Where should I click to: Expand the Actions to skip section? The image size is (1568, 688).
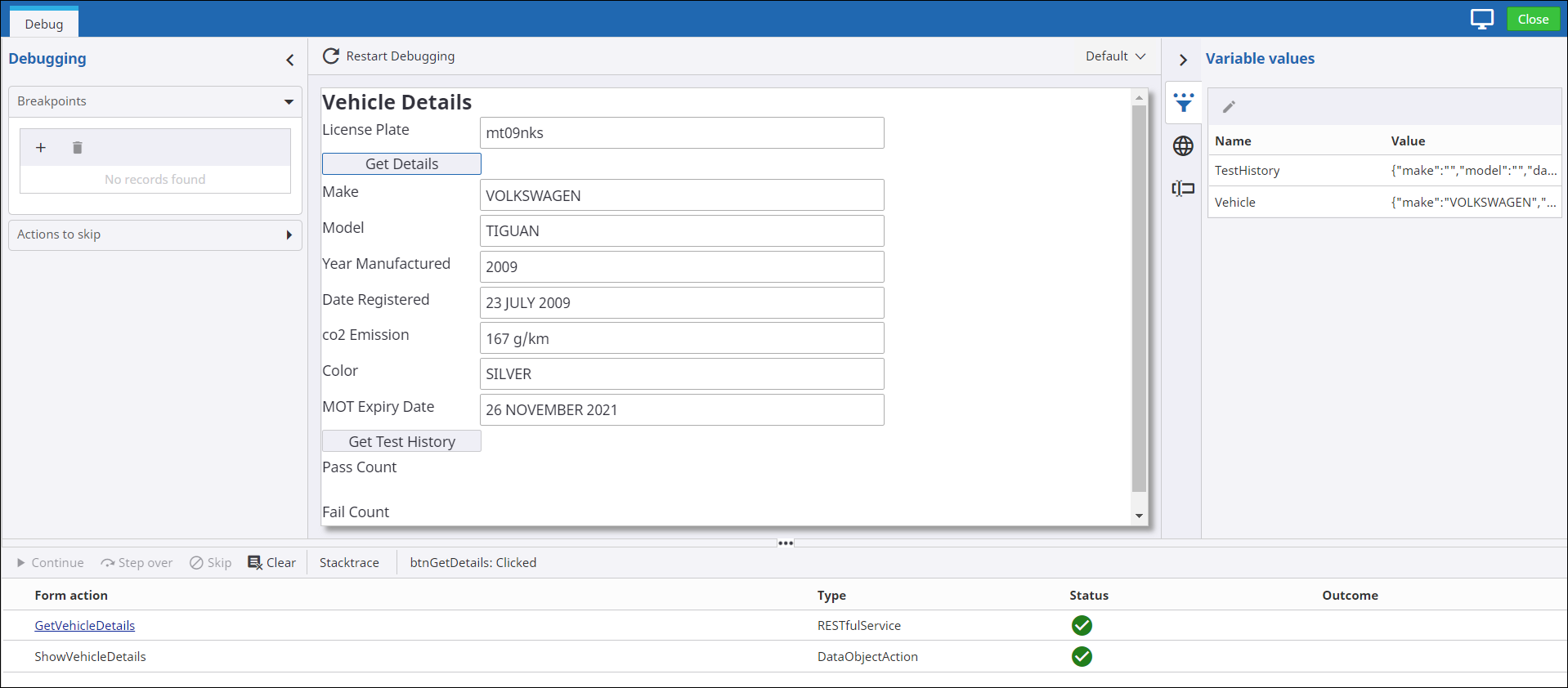coord(289,235)
